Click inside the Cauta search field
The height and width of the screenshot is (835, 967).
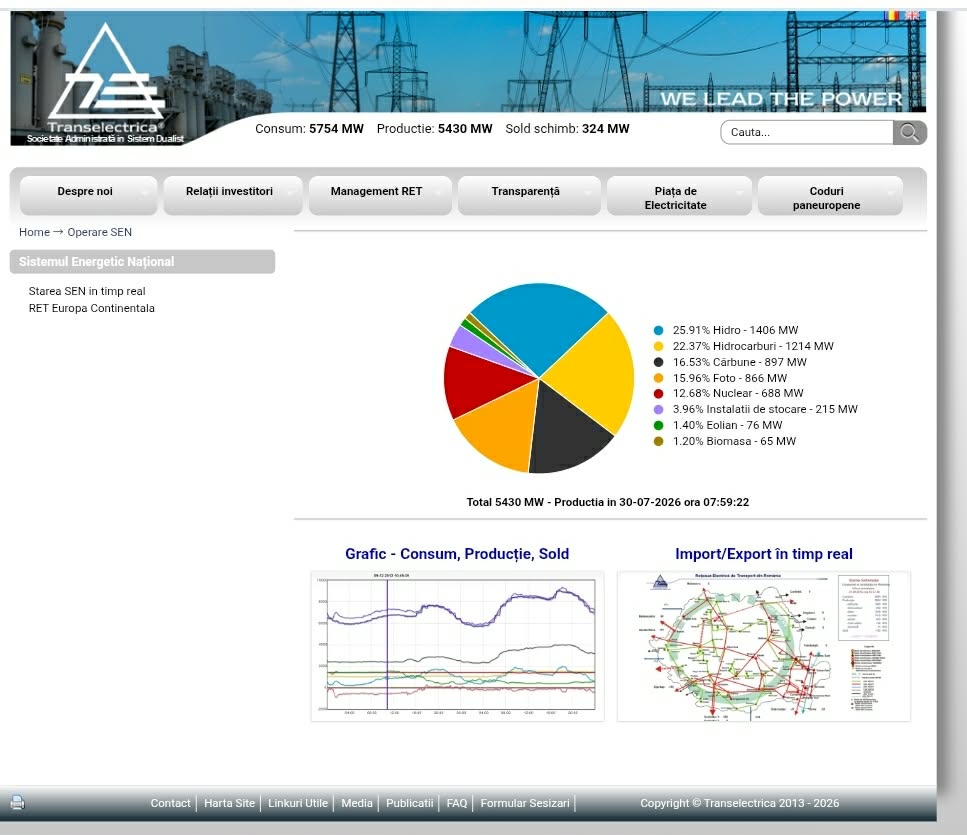click(x=807, y=132)
